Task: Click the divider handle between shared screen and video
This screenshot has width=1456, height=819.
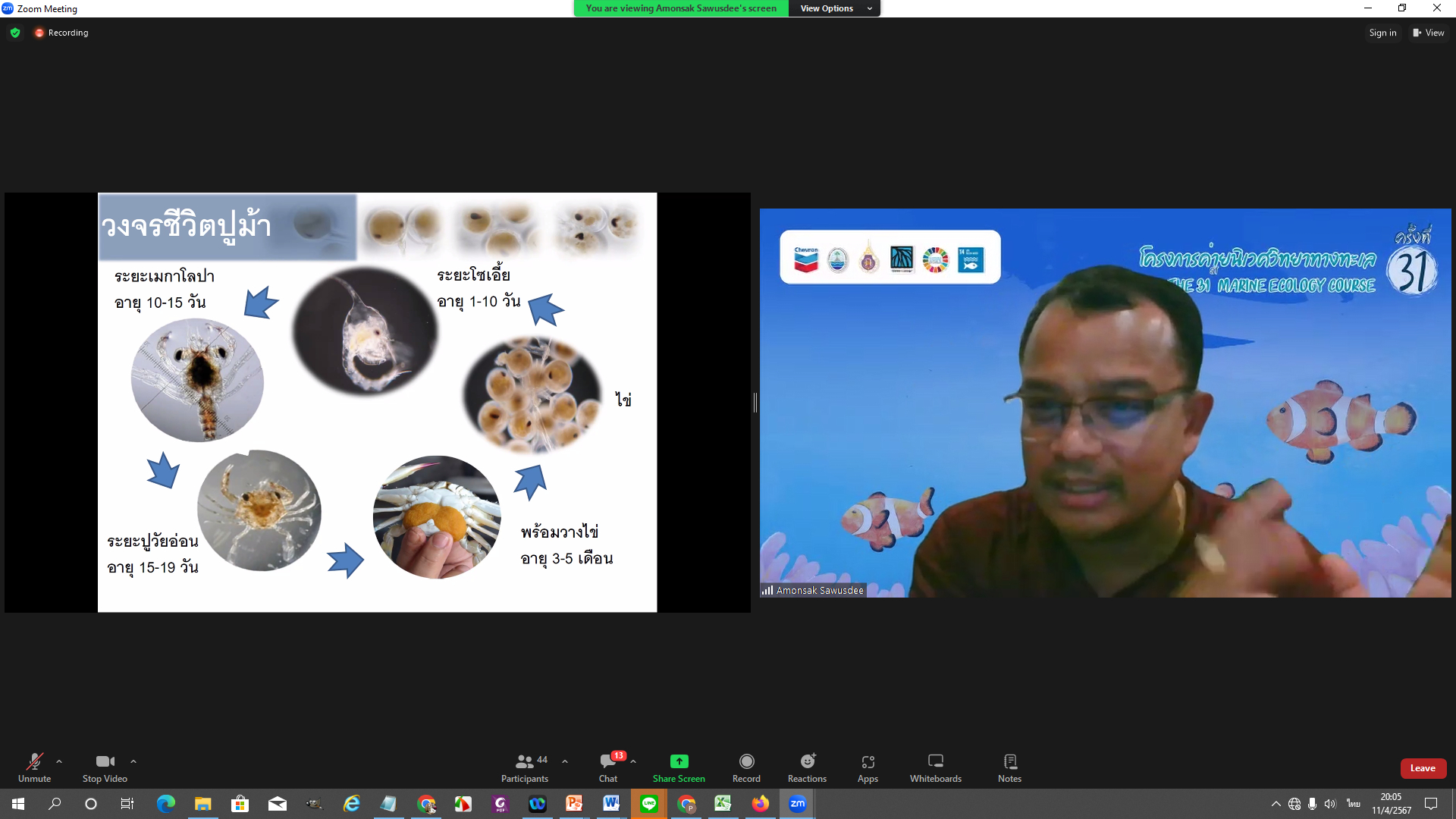Action: pos(755,403)
